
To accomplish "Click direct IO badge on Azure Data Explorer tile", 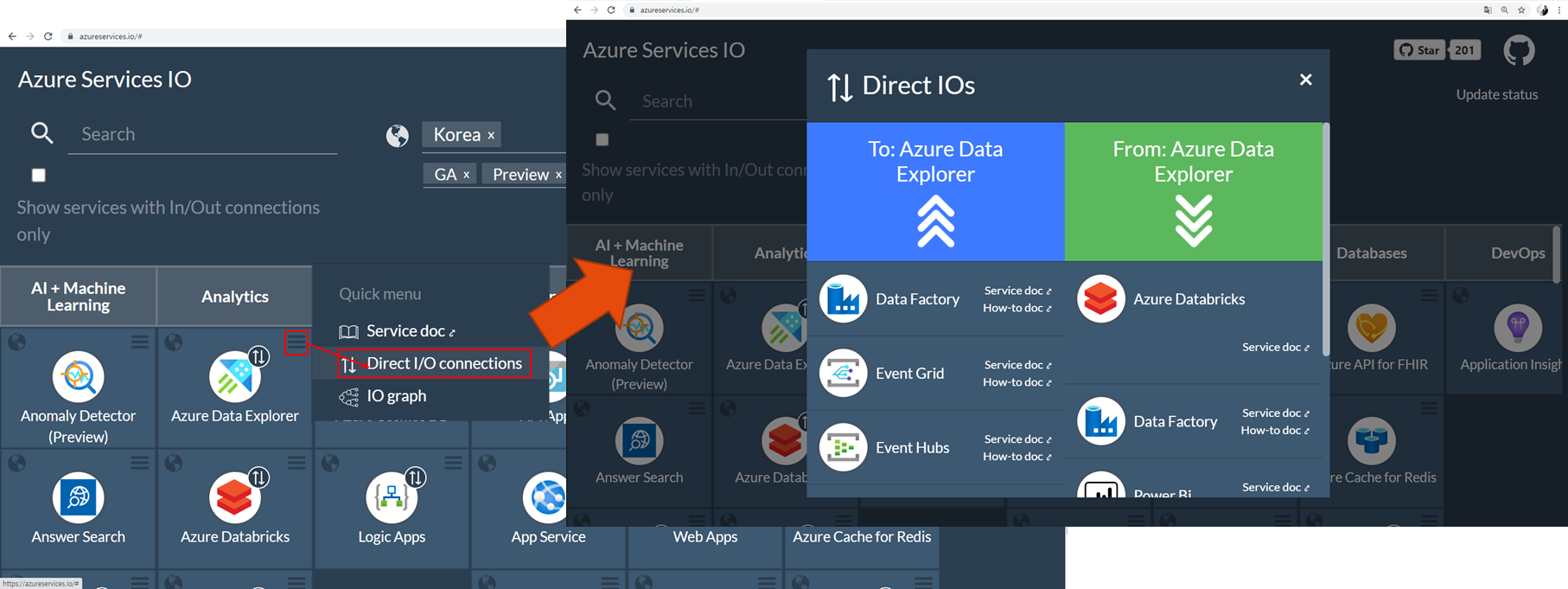I will pos(258,356).
